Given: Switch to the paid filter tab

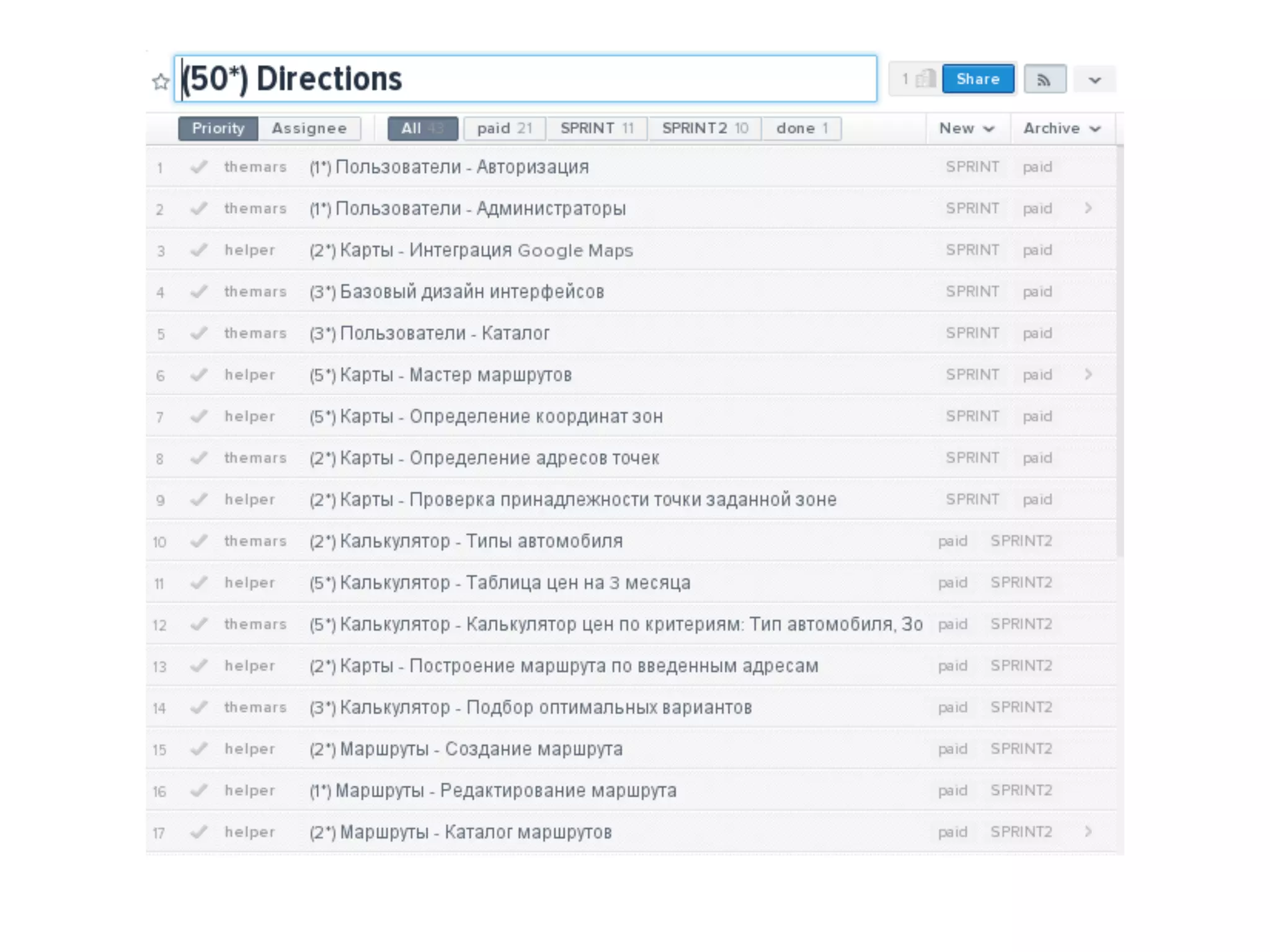Looking at the screenshot, I should (504, 128).
